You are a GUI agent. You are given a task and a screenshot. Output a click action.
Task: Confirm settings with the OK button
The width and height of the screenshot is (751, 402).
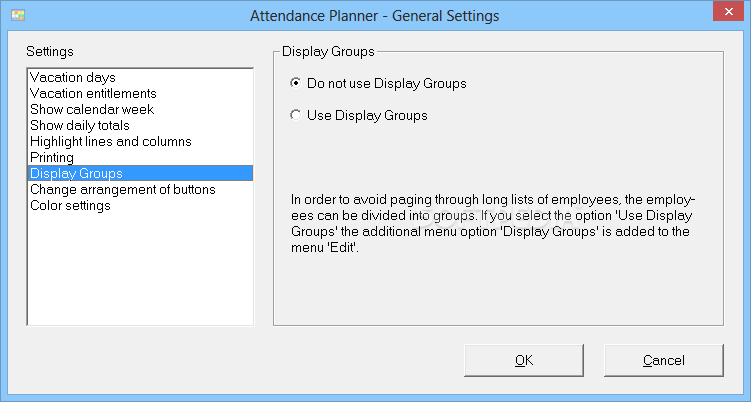523,360
